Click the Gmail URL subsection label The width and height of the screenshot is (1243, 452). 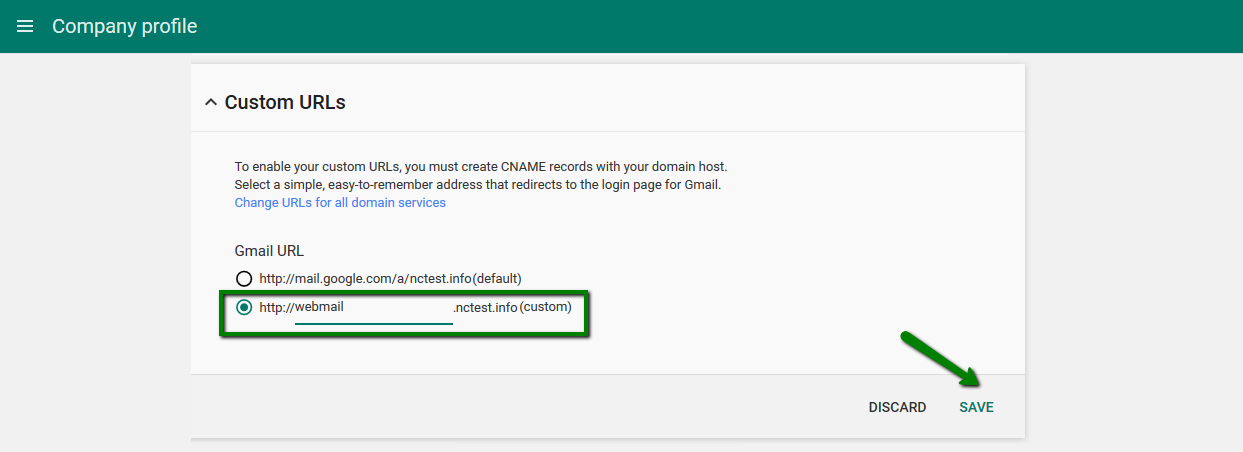(x=269, y=251)
